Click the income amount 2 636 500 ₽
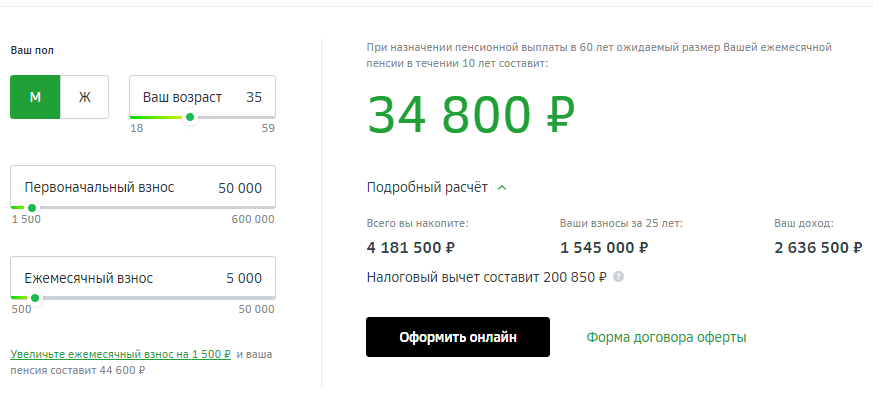 pyautogui.click(x=818, y=248)
